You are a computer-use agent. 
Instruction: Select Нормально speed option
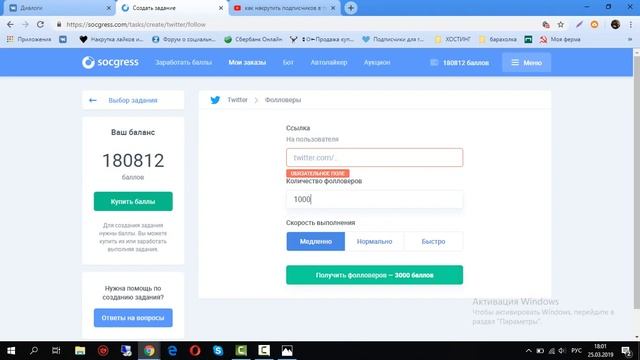[x=374, y=241]
